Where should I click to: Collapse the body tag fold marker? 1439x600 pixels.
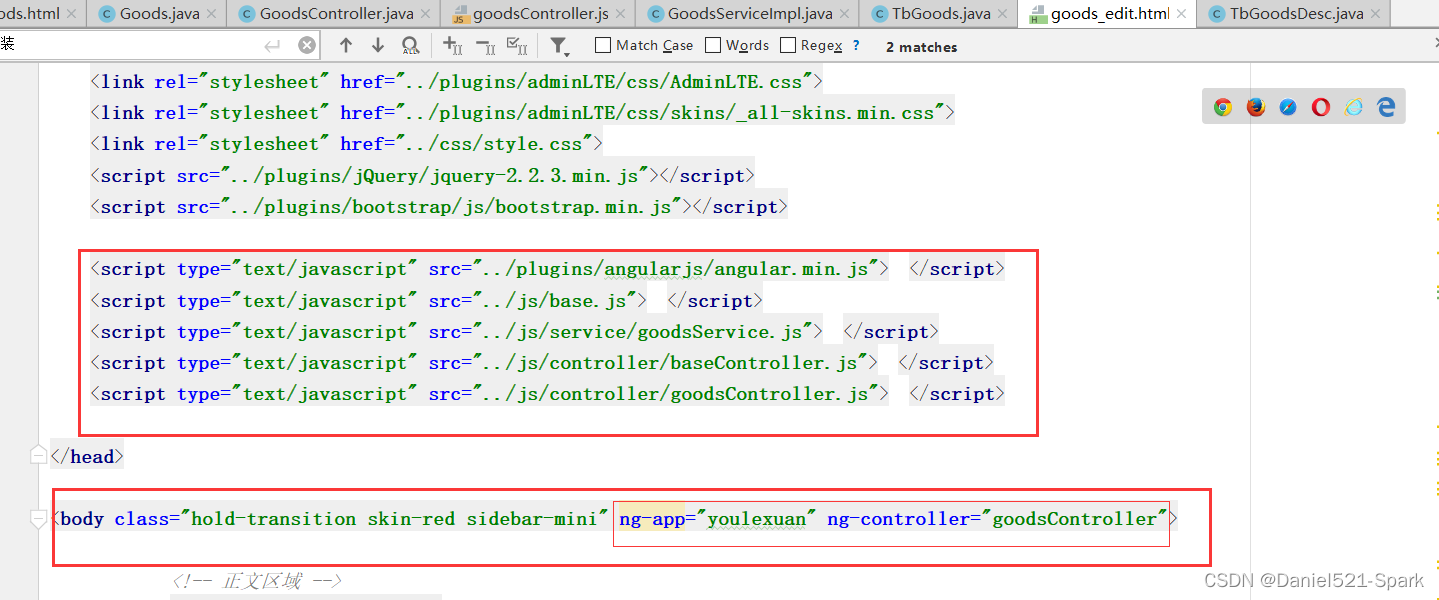click(38, 519)
